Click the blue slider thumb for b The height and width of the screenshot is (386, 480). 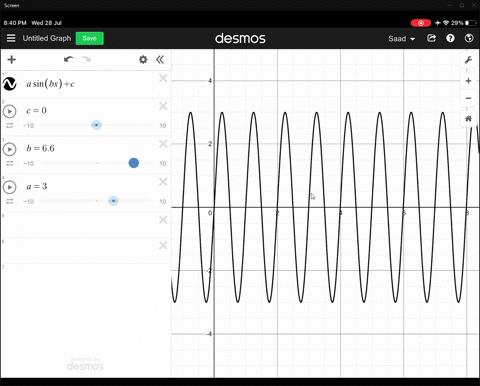134,163
